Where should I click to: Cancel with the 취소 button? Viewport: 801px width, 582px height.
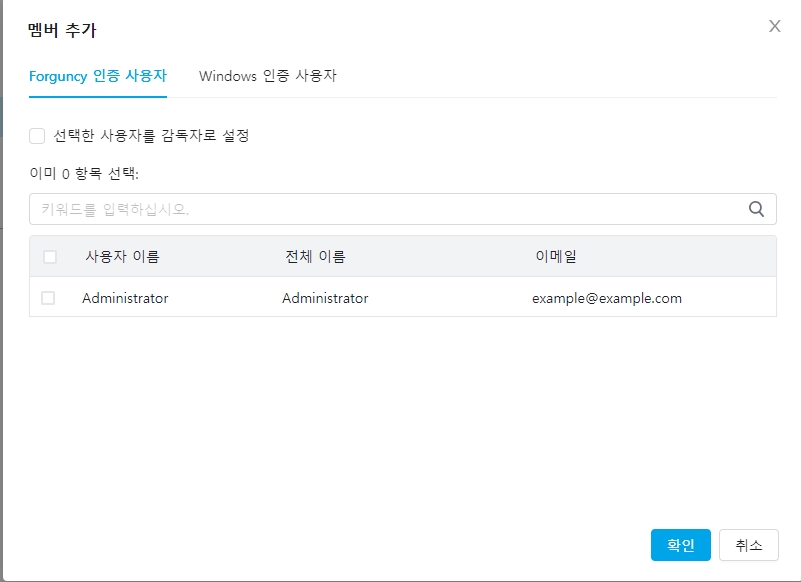(748, 545)
